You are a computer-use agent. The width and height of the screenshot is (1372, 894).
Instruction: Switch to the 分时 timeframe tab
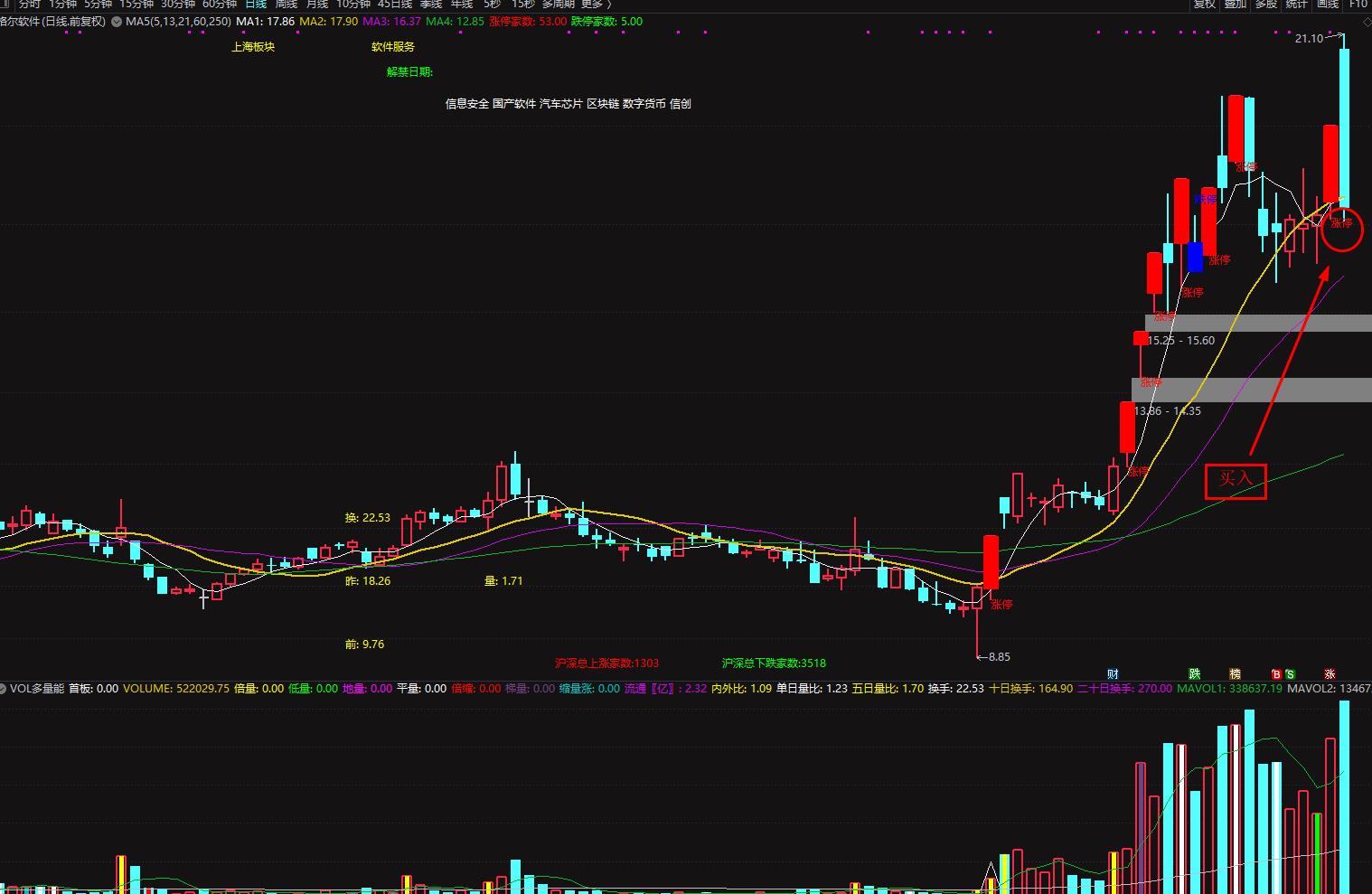pos(30,4)
